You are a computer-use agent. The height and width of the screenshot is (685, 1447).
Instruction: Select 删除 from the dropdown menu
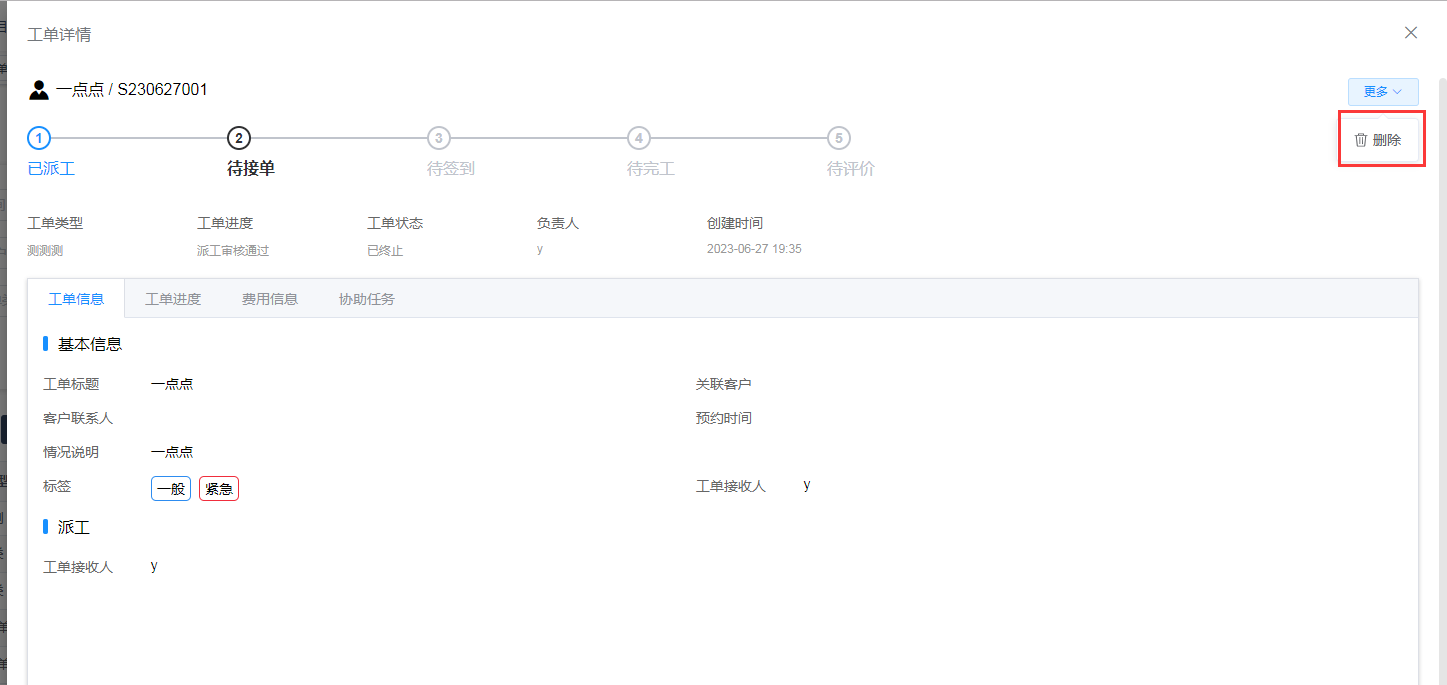pyautogui.click(x=1385, y=140)
